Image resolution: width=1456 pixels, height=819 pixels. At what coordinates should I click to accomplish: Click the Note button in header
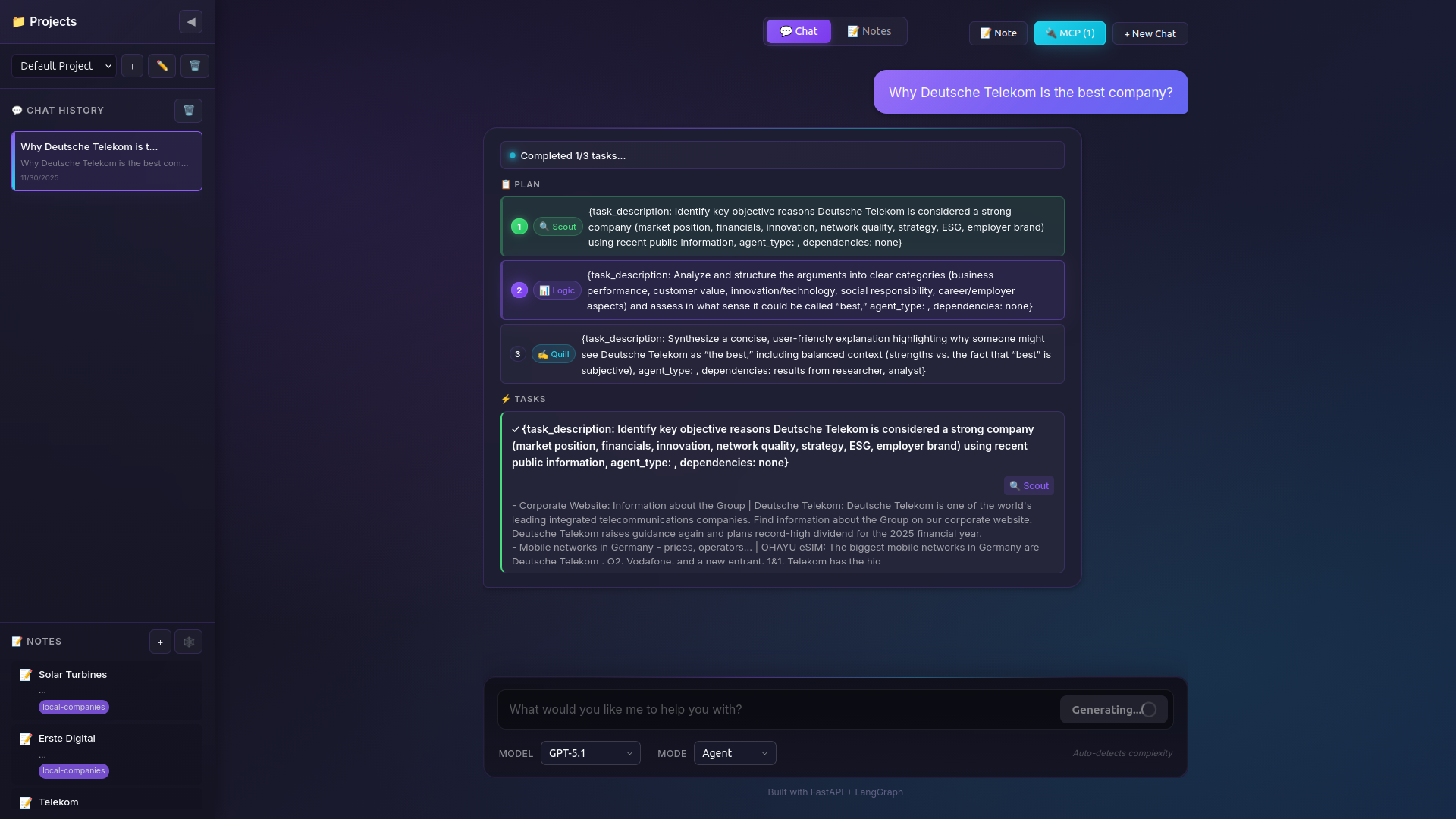[x=998, y=33]
